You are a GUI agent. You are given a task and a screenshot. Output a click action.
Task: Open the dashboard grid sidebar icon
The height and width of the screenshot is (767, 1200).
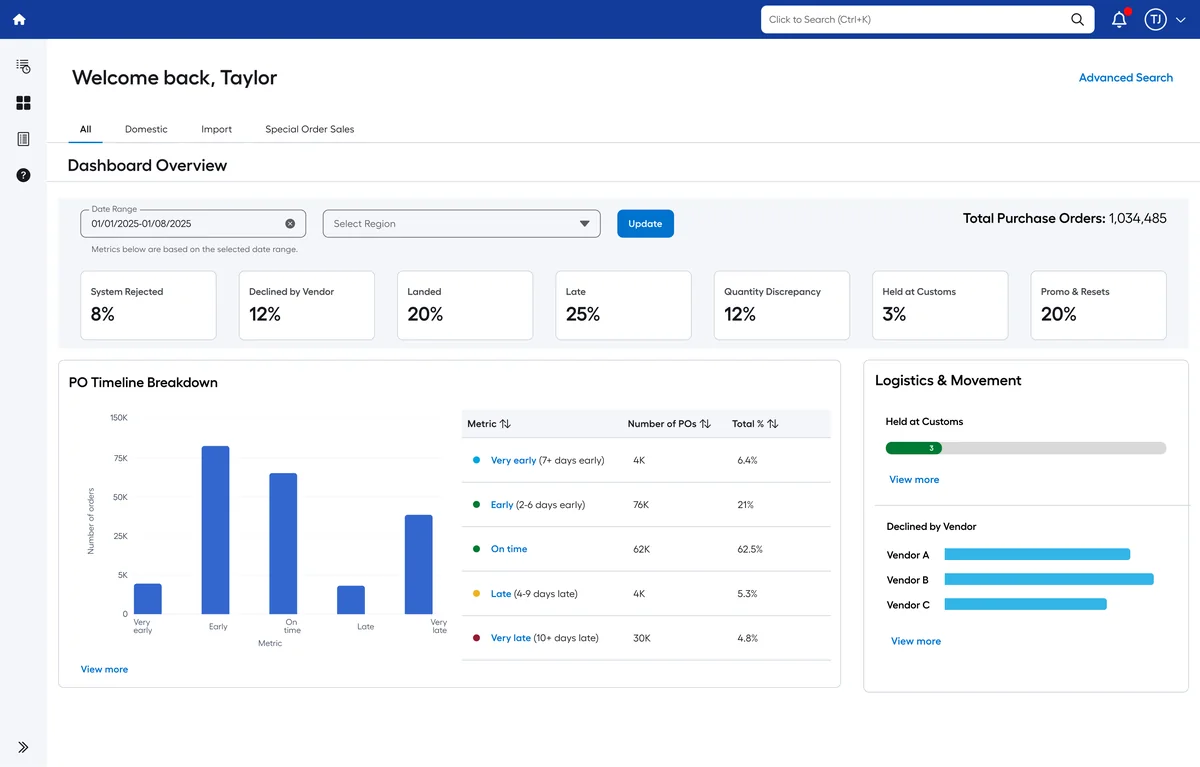[x=23, y=103]
